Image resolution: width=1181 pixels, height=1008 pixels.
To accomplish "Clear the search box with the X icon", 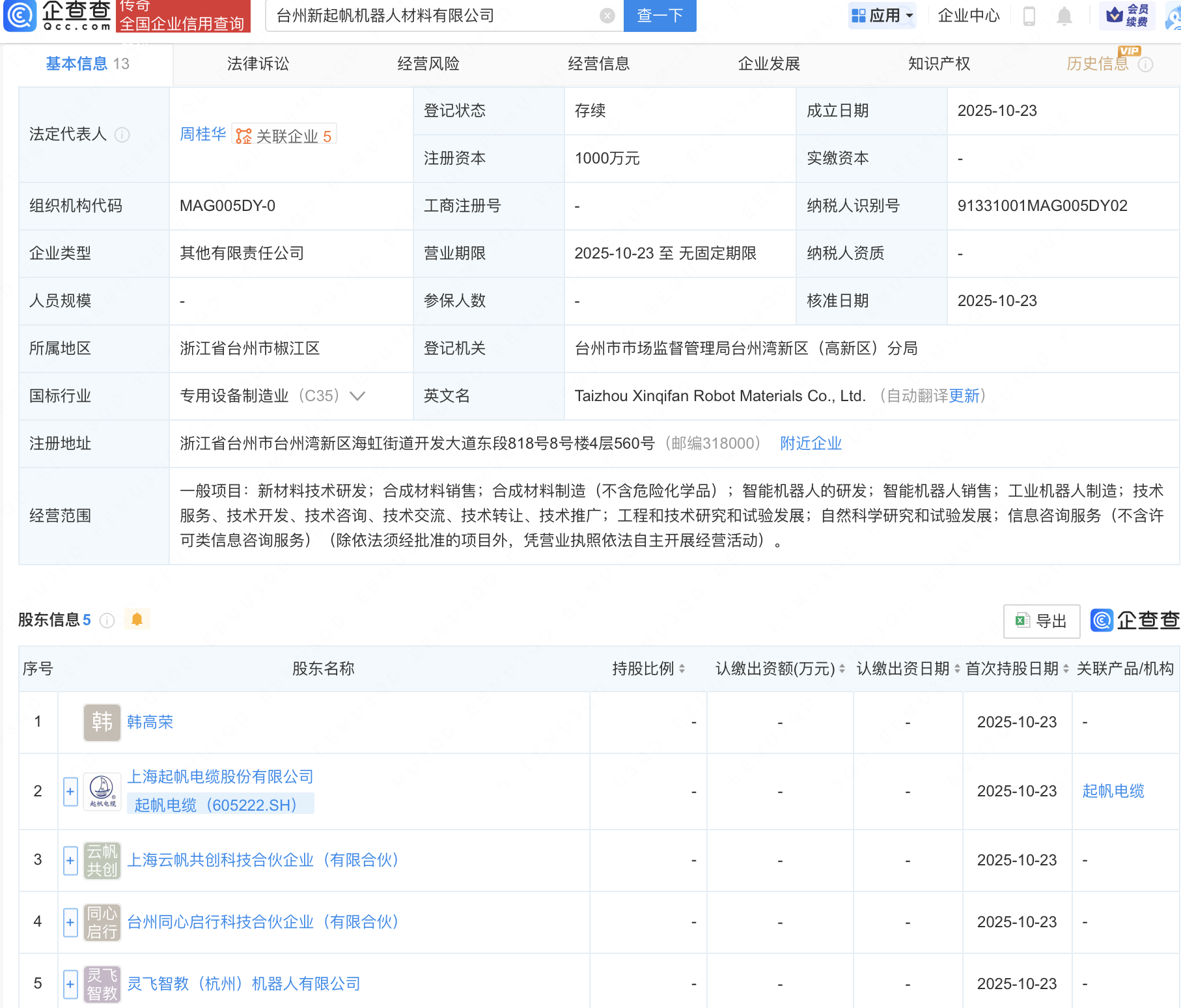I will point(607,16).
